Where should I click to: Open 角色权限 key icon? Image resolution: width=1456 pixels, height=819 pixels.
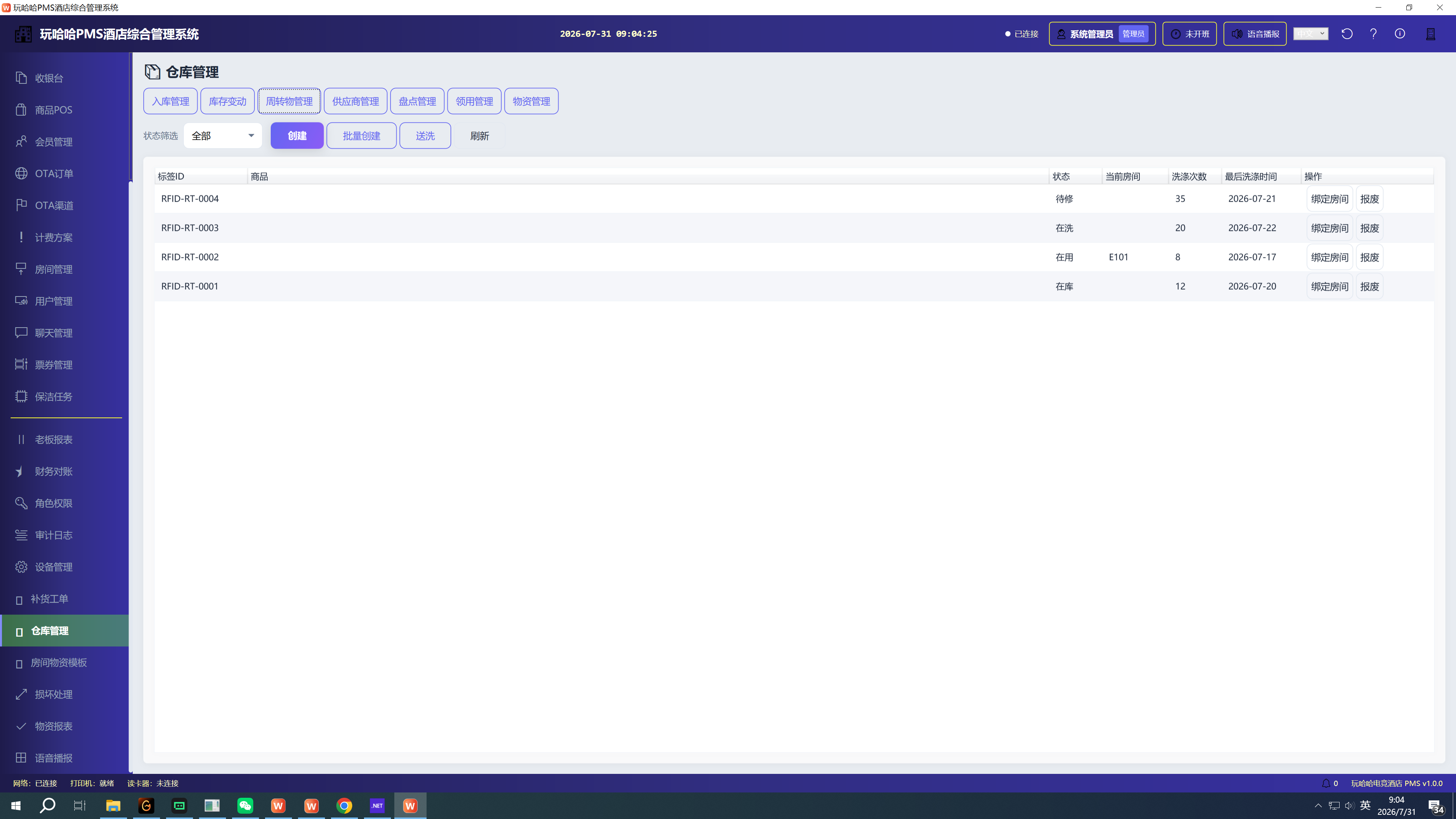tap(21, 503)
